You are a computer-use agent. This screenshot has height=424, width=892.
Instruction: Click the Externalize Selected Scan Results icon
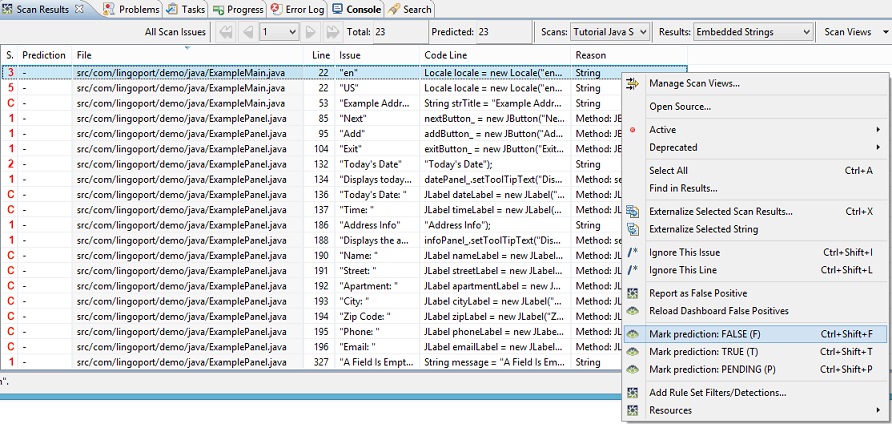click(x=632, y=212)
